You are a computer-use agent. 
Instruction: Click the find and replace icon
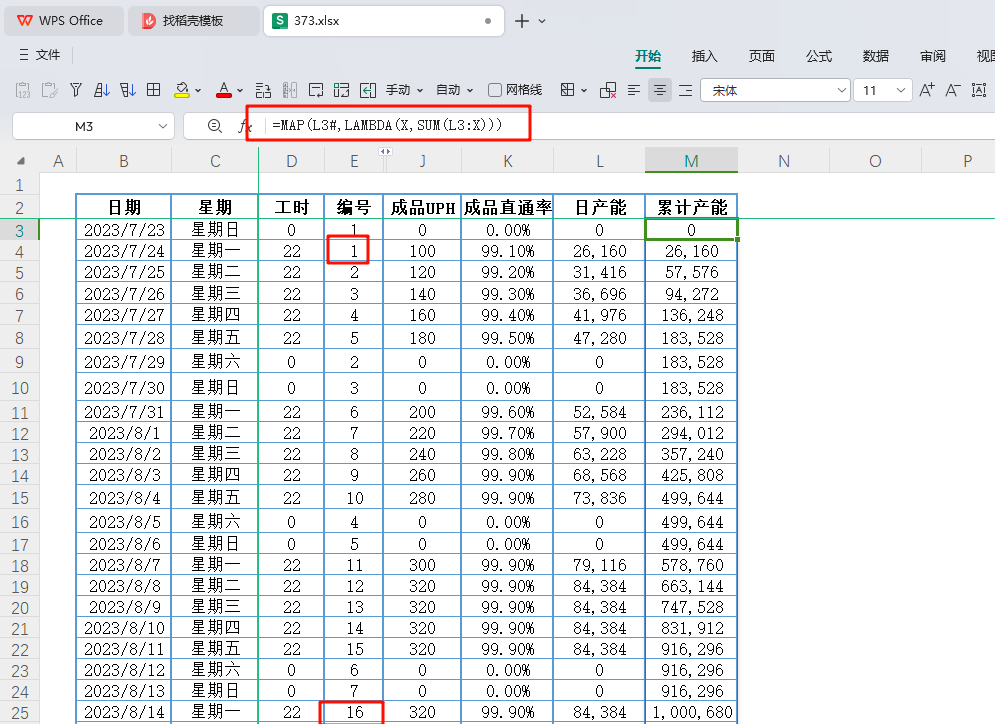[x=263, y=90]
